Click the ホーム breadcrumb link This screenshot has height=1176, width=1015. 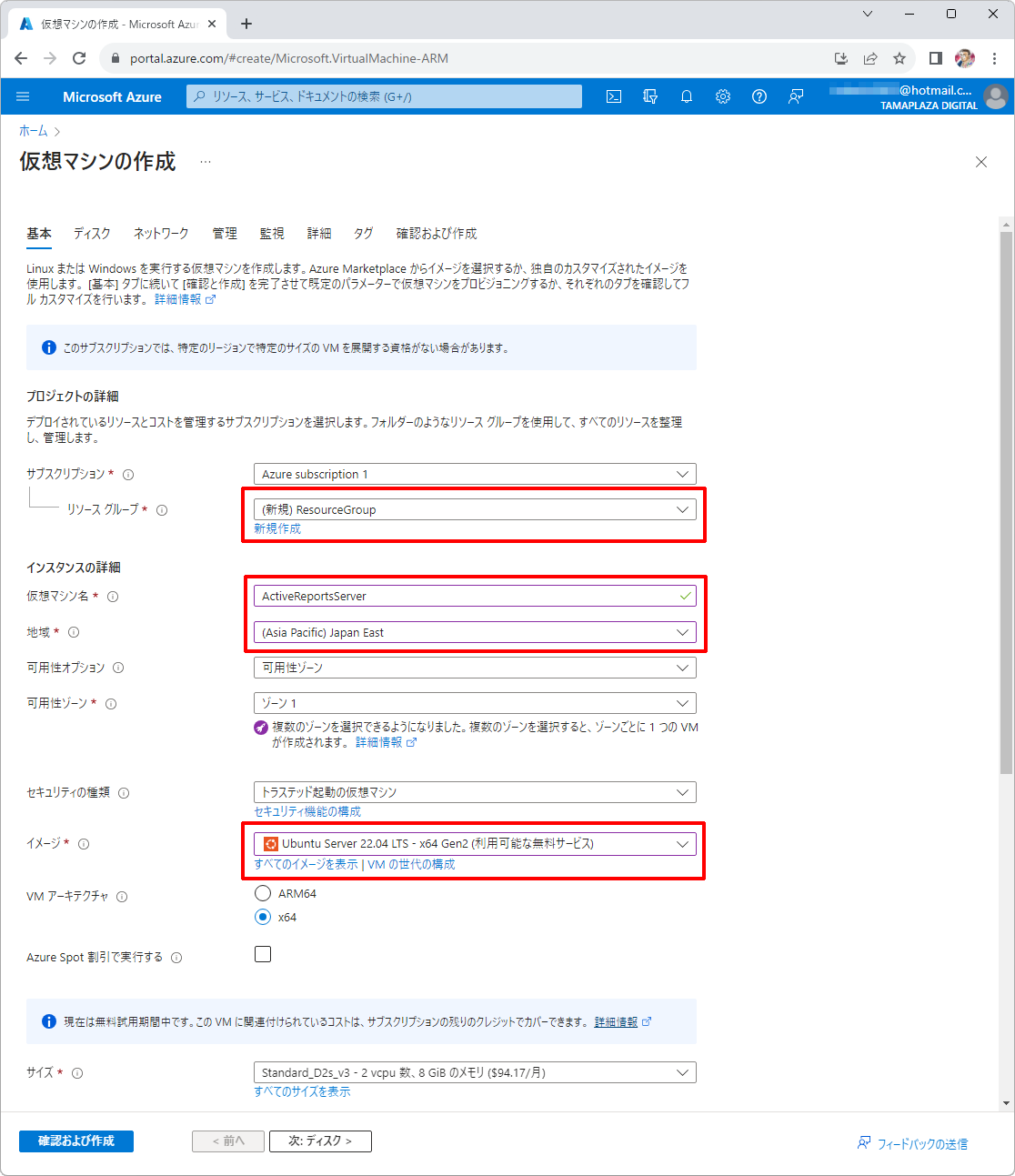[x=34, y=131]
